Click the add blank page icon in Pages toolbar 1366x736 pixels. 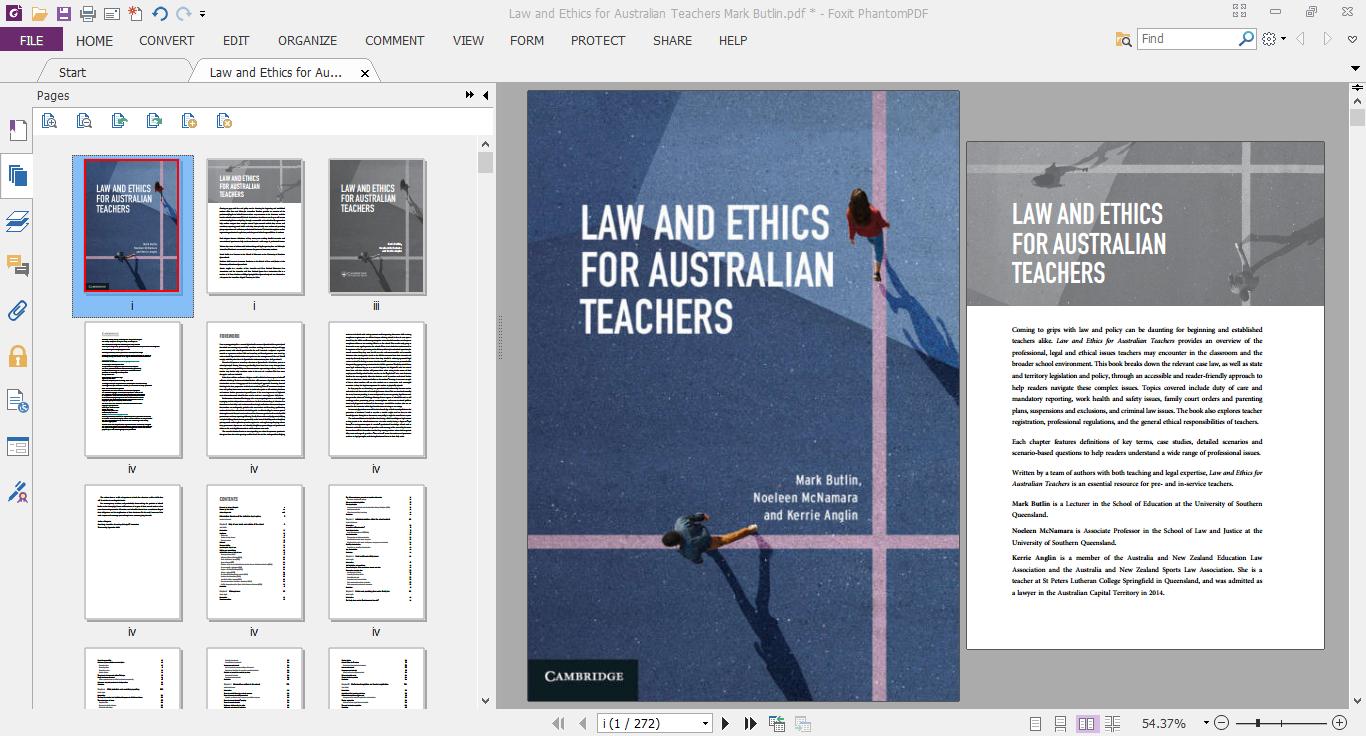pos(189,121)
